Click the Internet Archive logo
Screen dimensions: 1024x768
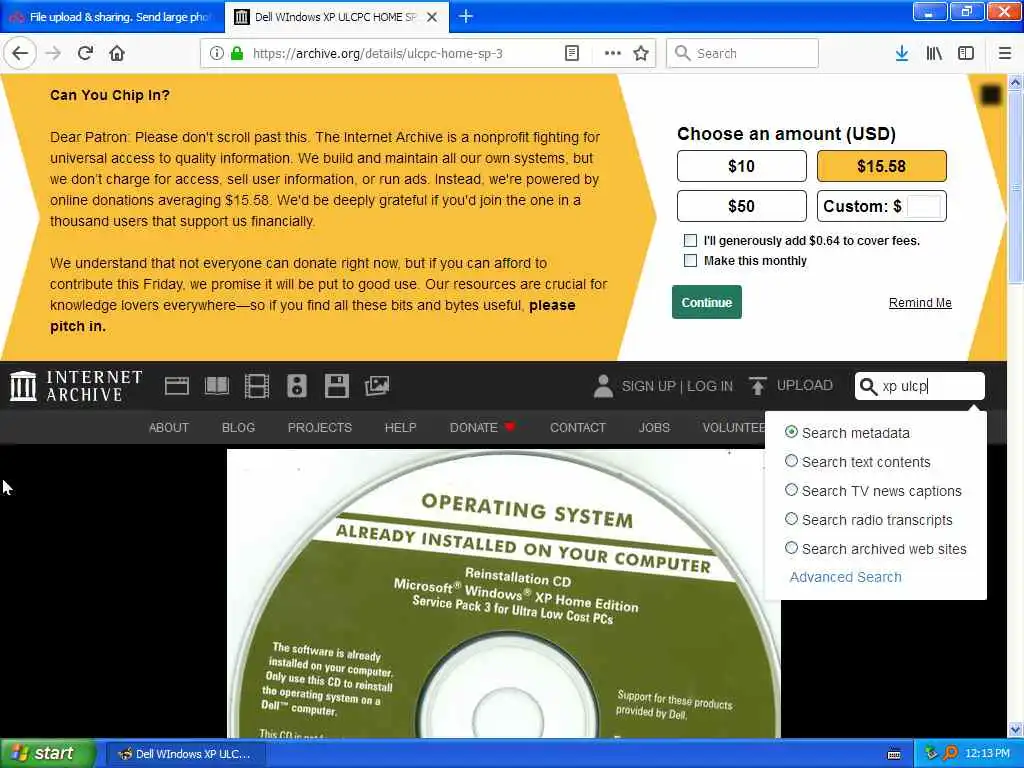point(76,385)
